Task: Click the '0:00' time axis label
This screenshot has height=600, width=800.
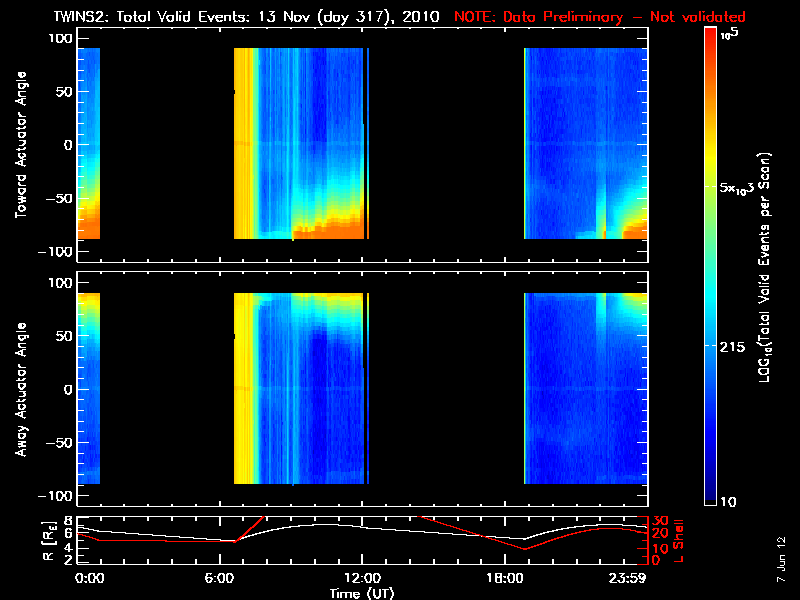Action: [x=89, y=578]
